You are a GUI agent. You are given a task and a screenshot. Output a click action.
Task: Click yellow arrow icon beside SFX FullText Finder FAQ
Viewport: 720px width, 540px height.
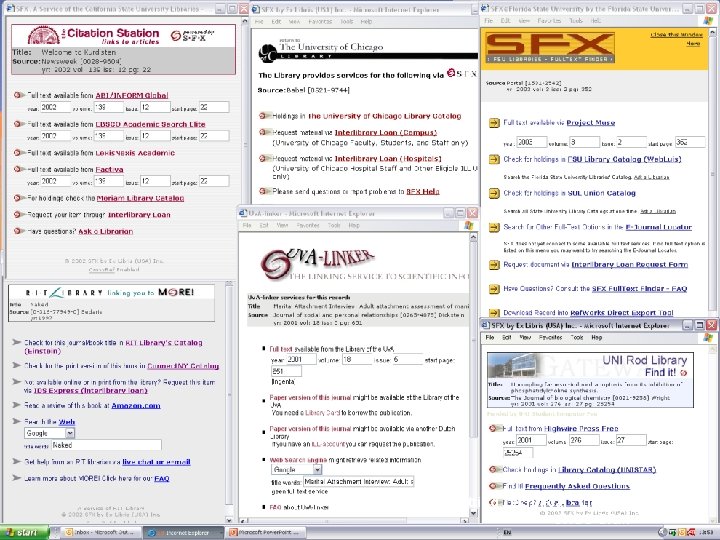494,289
